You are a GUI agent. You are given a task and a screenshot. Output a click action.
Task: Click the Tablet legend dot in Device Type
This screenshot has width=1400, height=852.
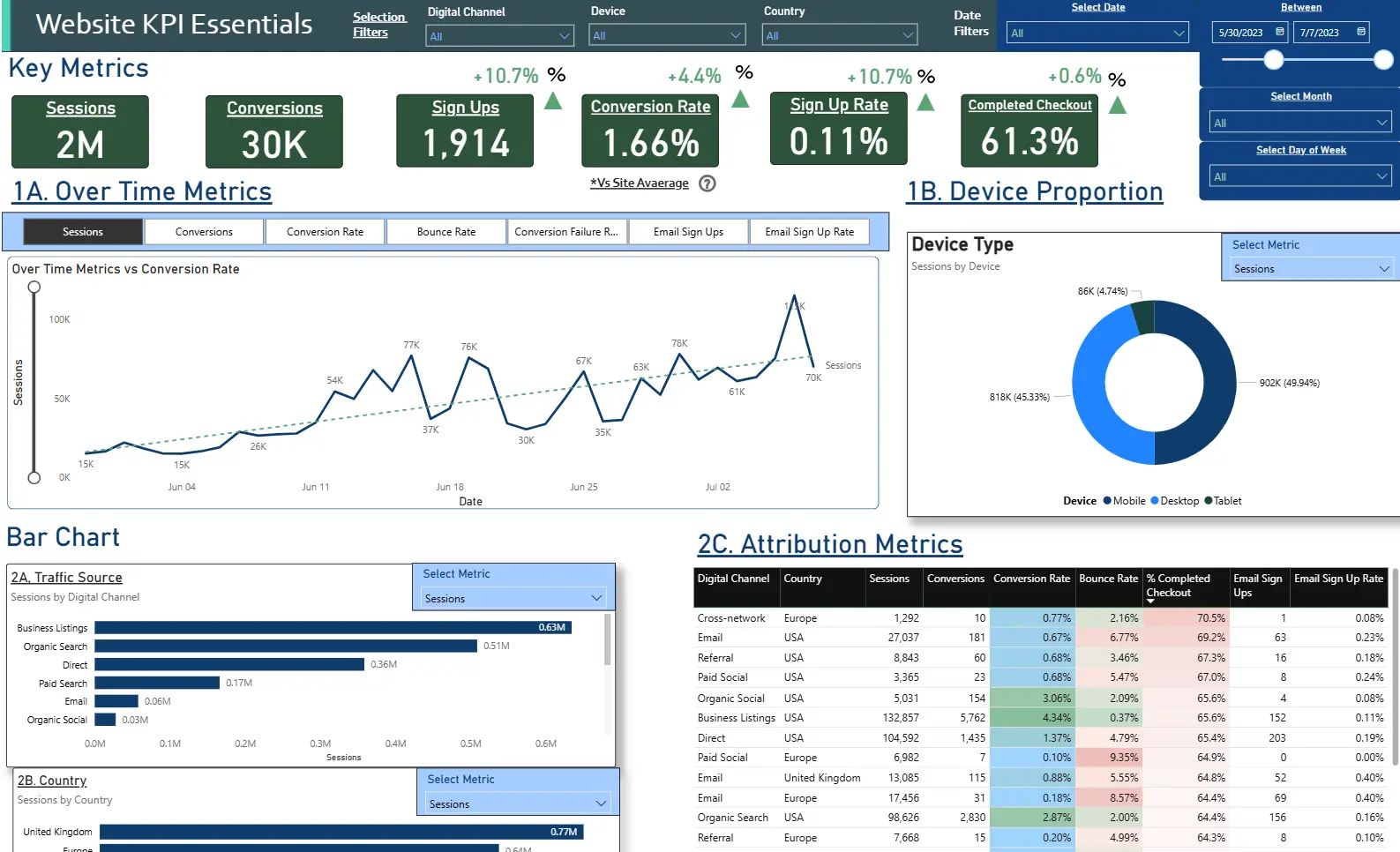tap(1209, 501)
